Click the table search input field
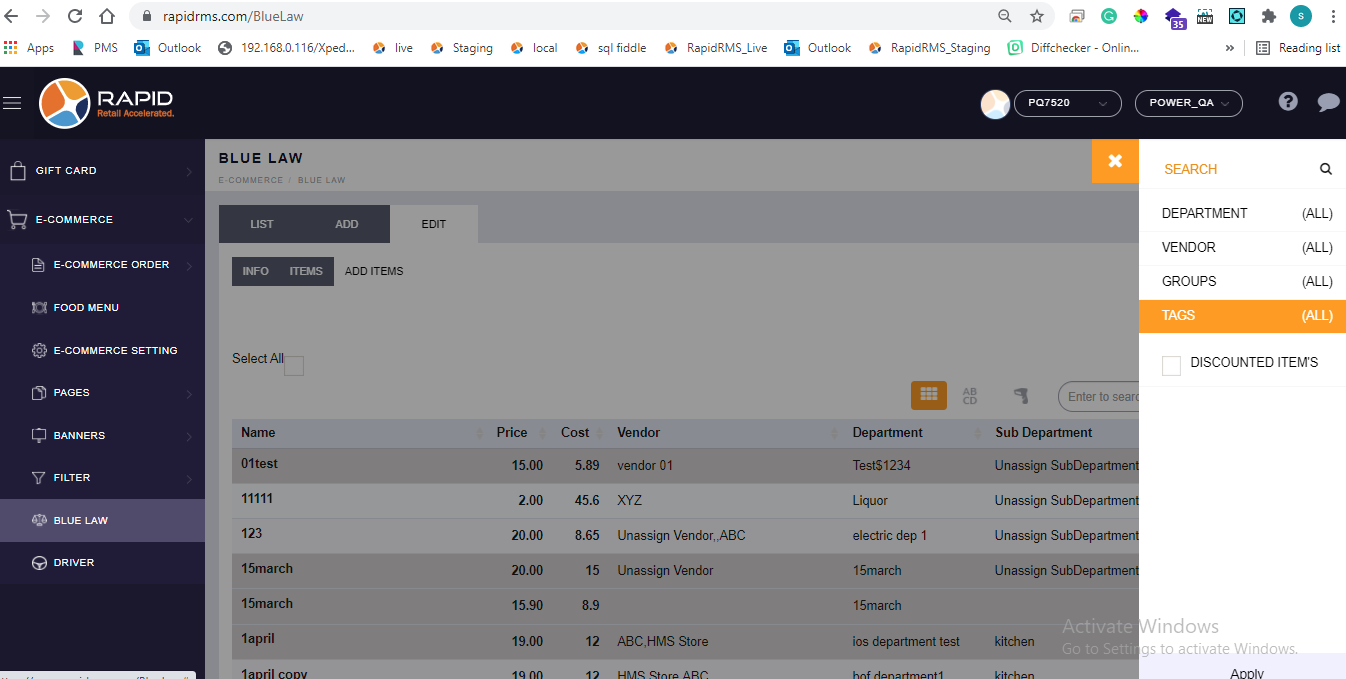Screen dimensions: 1346x679 pos(1100,397)
